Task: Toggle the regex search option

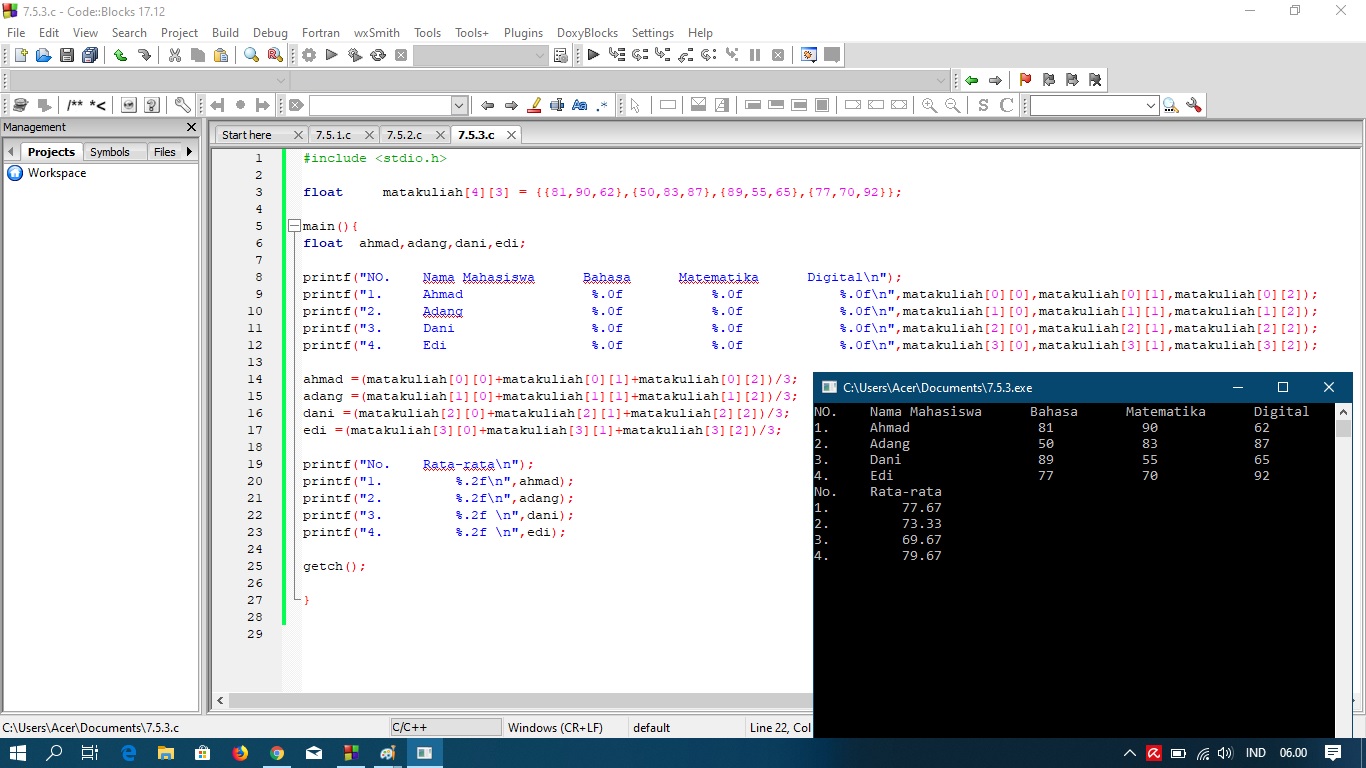Action: 602,105
